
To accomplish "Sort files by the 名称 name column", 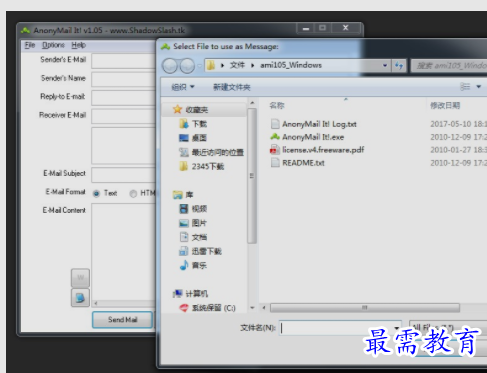I will click(277, 106).
